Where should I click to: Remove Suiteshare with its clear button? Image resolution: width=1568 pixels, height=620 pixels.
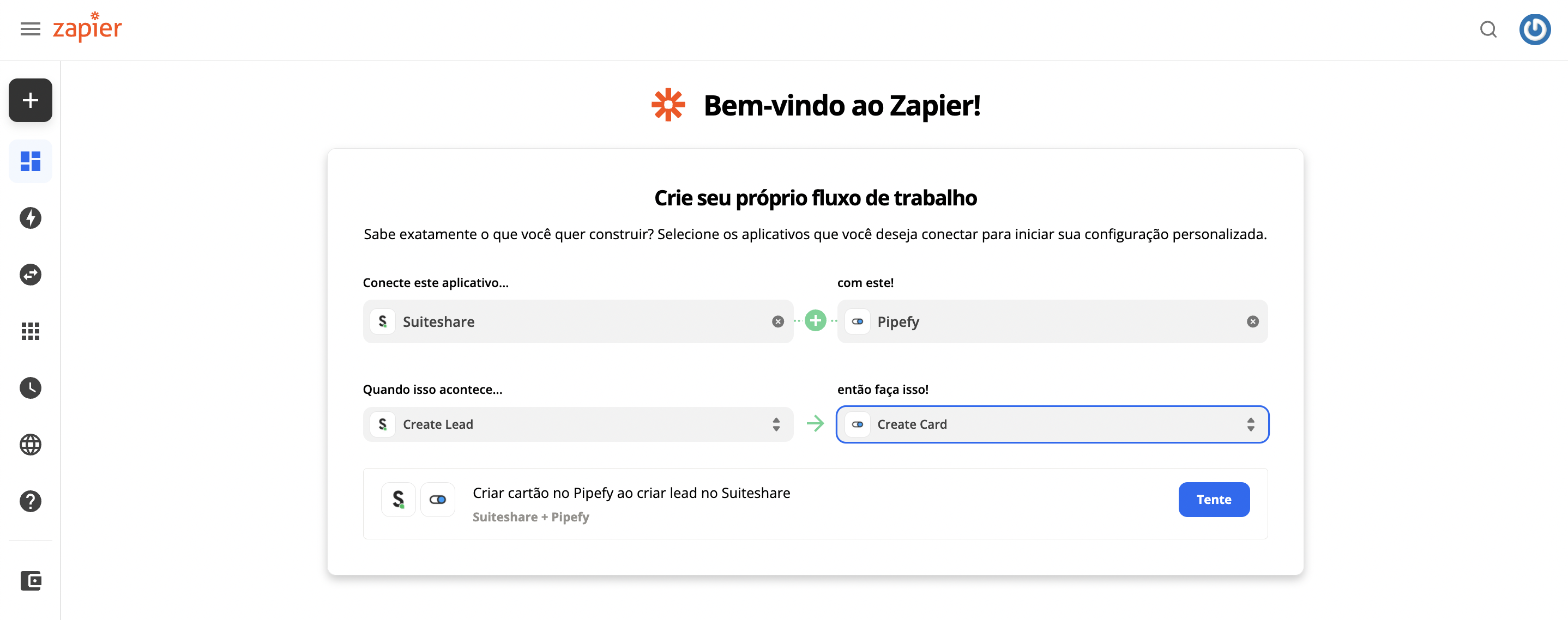click(x=777, y=321)
